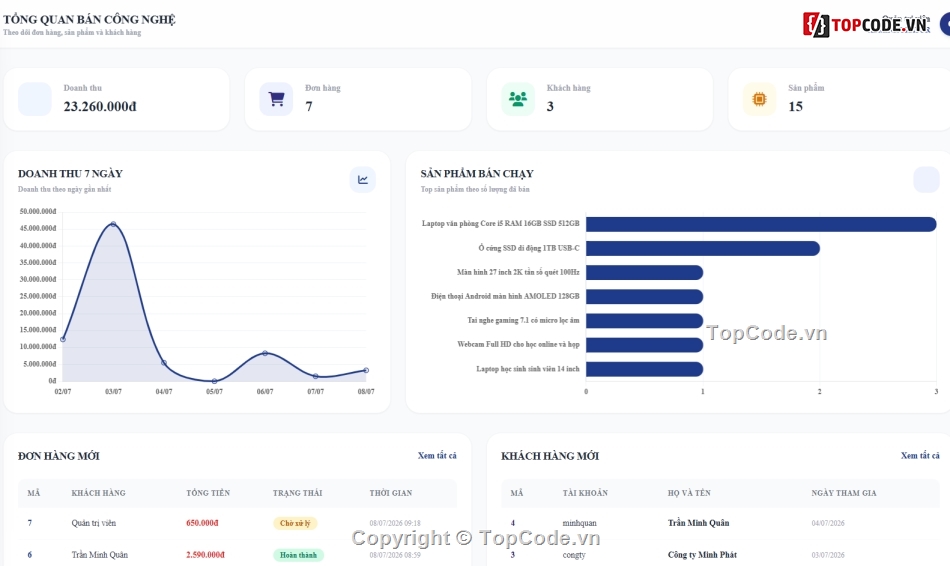Click the 03/07/2026 join date

(x=828, y=554)
